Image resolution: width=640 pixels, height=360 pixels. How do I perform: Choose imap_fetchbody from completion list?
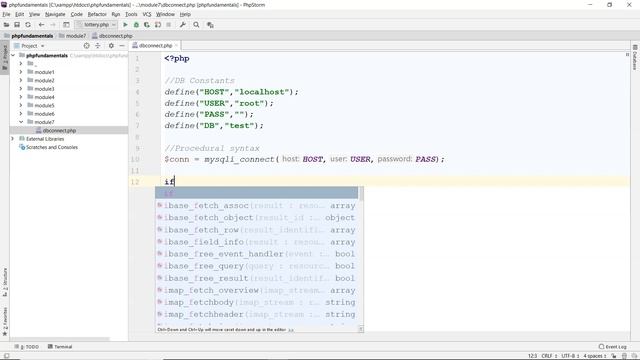256,302
